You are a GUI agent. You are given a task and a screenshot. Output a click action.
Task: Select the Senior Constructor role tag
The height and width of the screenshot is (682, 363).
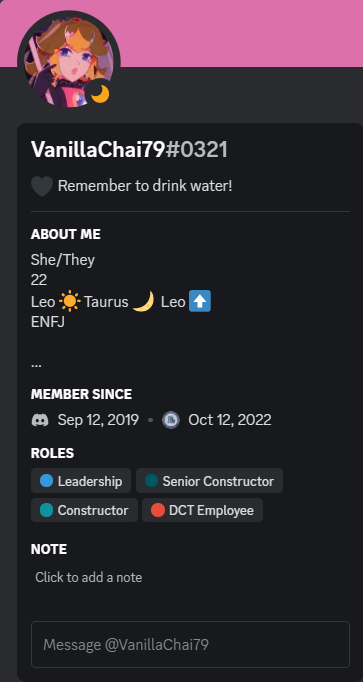pyautogui.click(x=210, y=481)
